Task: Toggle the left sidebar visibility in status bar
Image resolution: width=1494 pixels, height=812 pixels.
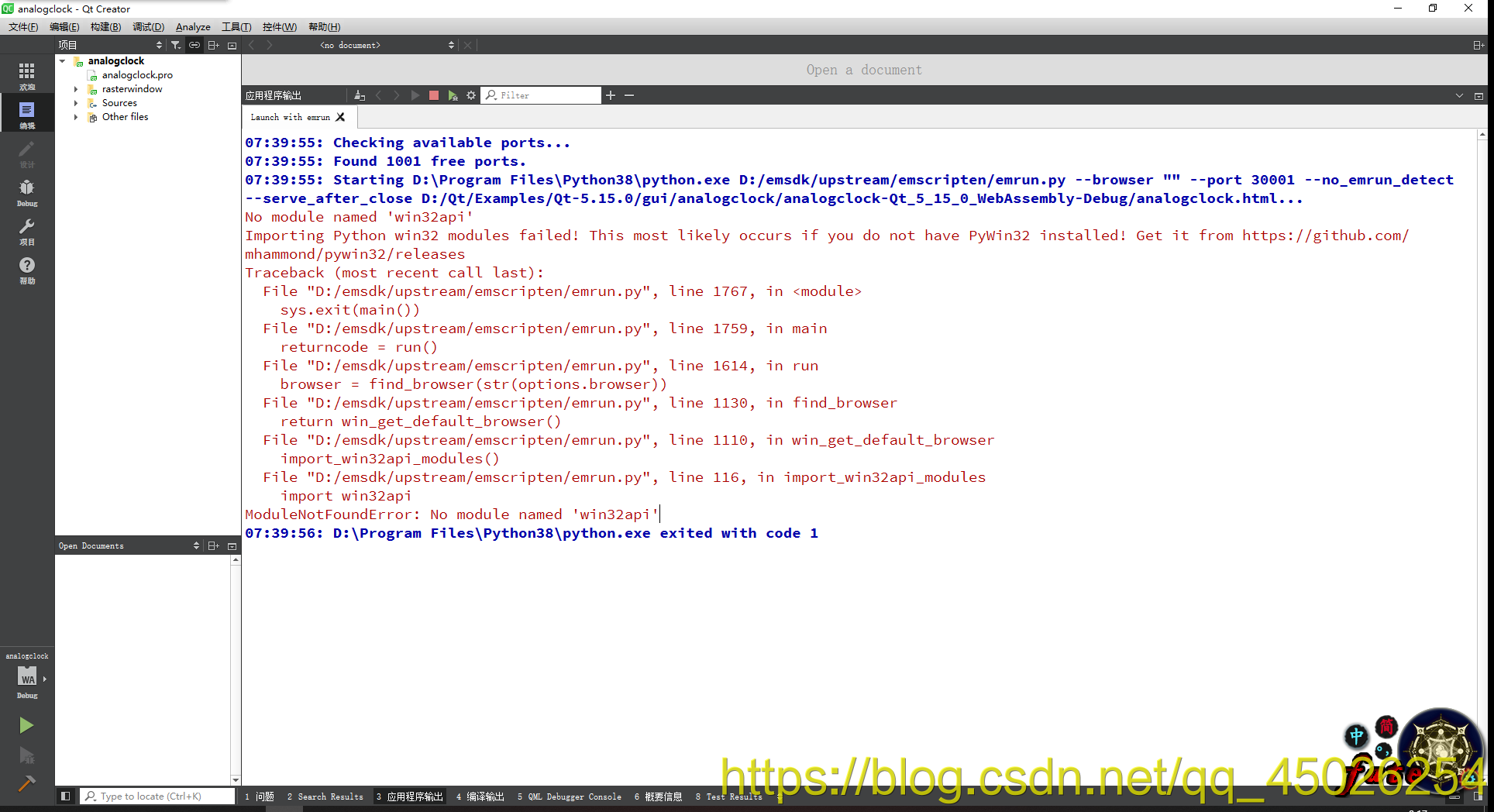Action: click(66, 796)
